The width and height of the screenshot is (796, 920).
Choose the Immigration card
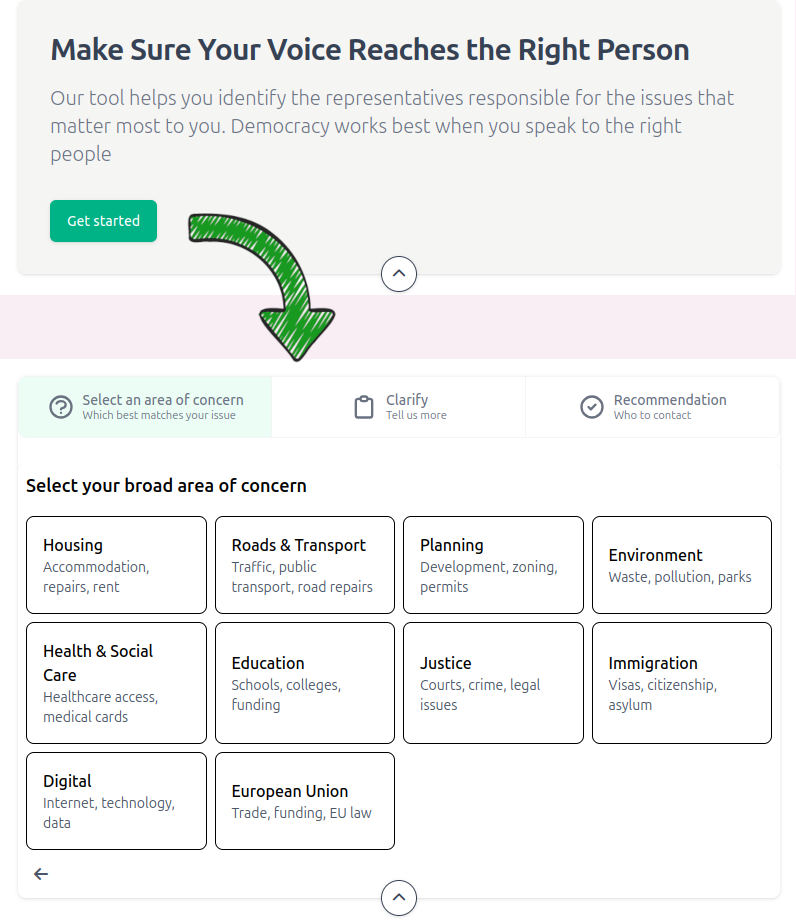[x=682, y=683]
